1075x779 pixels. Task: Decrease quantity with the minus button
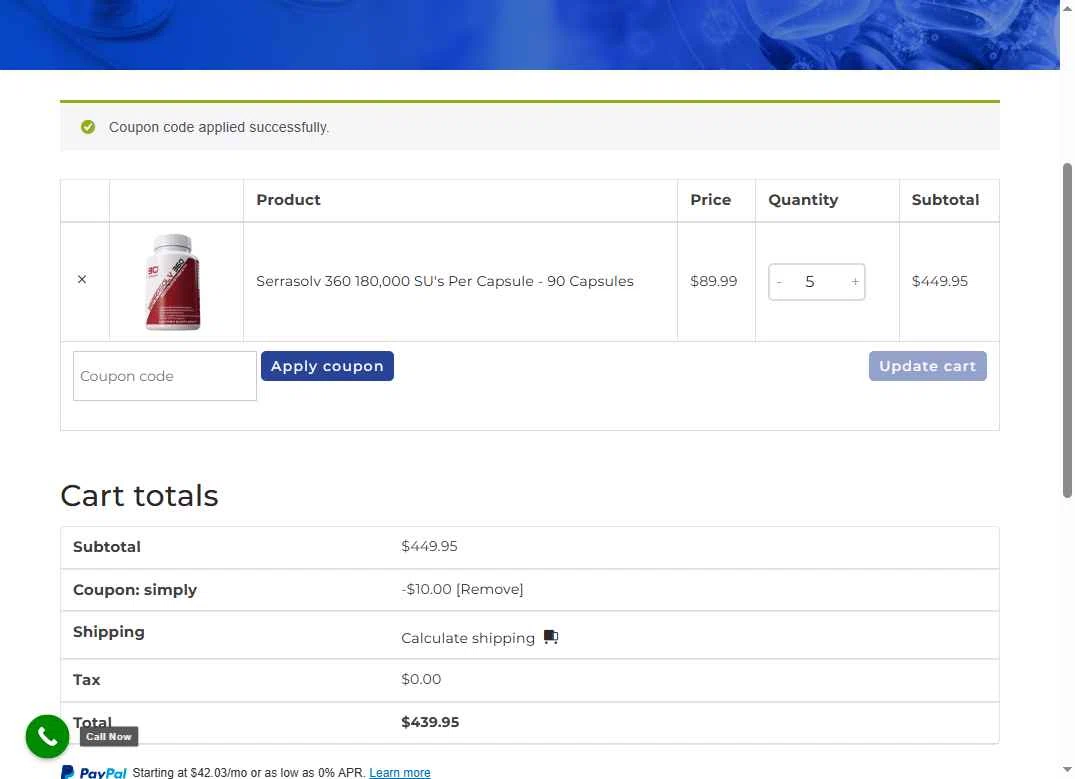(780, 282)
